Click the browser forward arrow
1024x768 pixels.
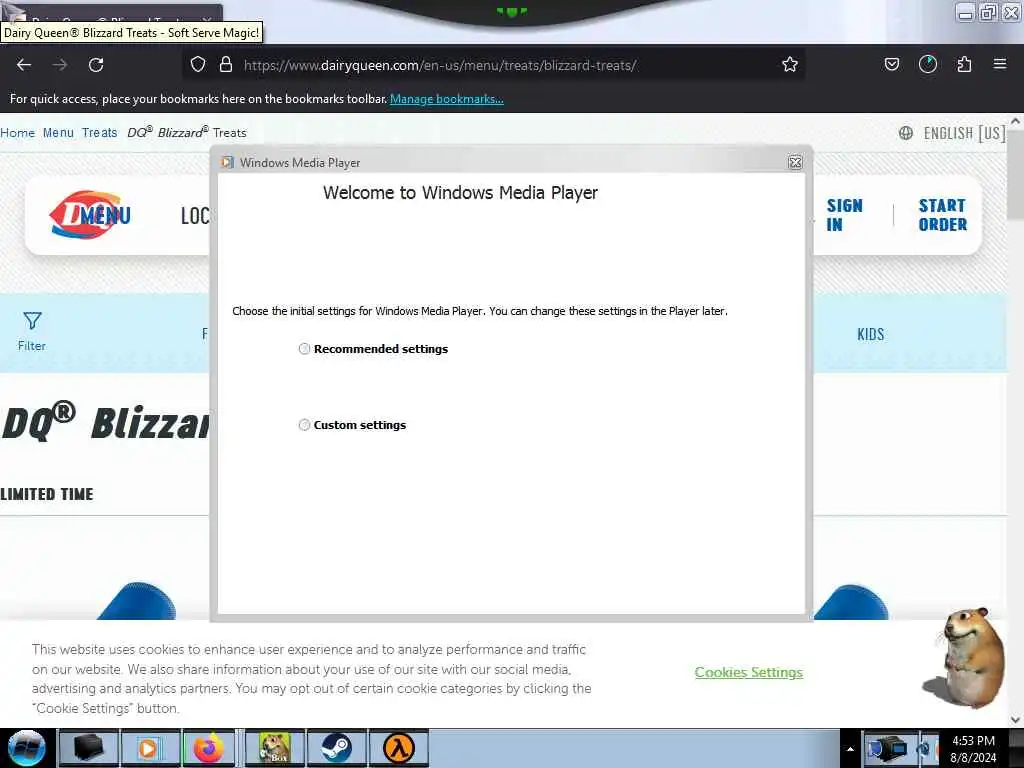(x=59, y=65)
